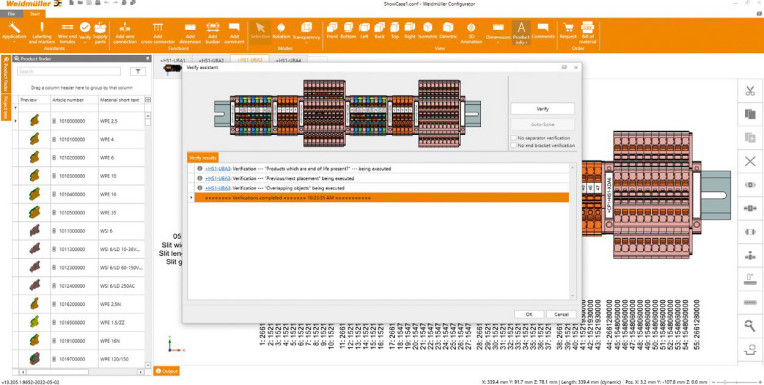Click the Verify results vertical scrollbar
764x385 pixels.
pyautogui.click(x=572, y=231)
